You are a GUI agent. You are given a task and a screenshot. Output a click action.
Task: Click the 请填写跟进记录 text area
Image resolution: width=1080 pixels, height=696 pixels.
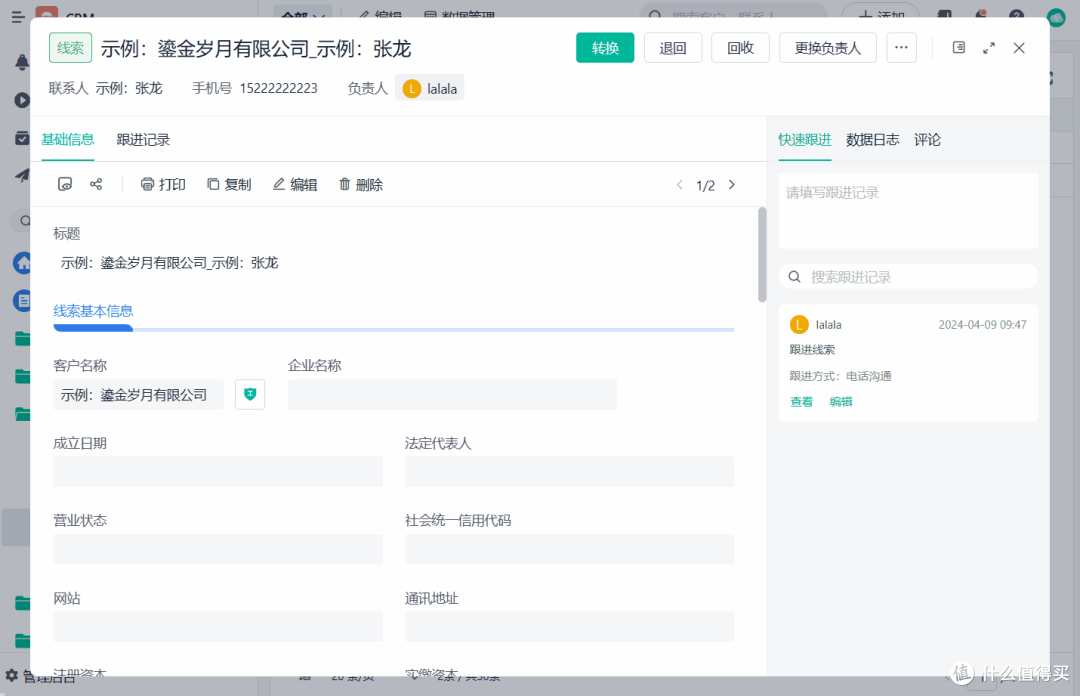click(908, 210)
